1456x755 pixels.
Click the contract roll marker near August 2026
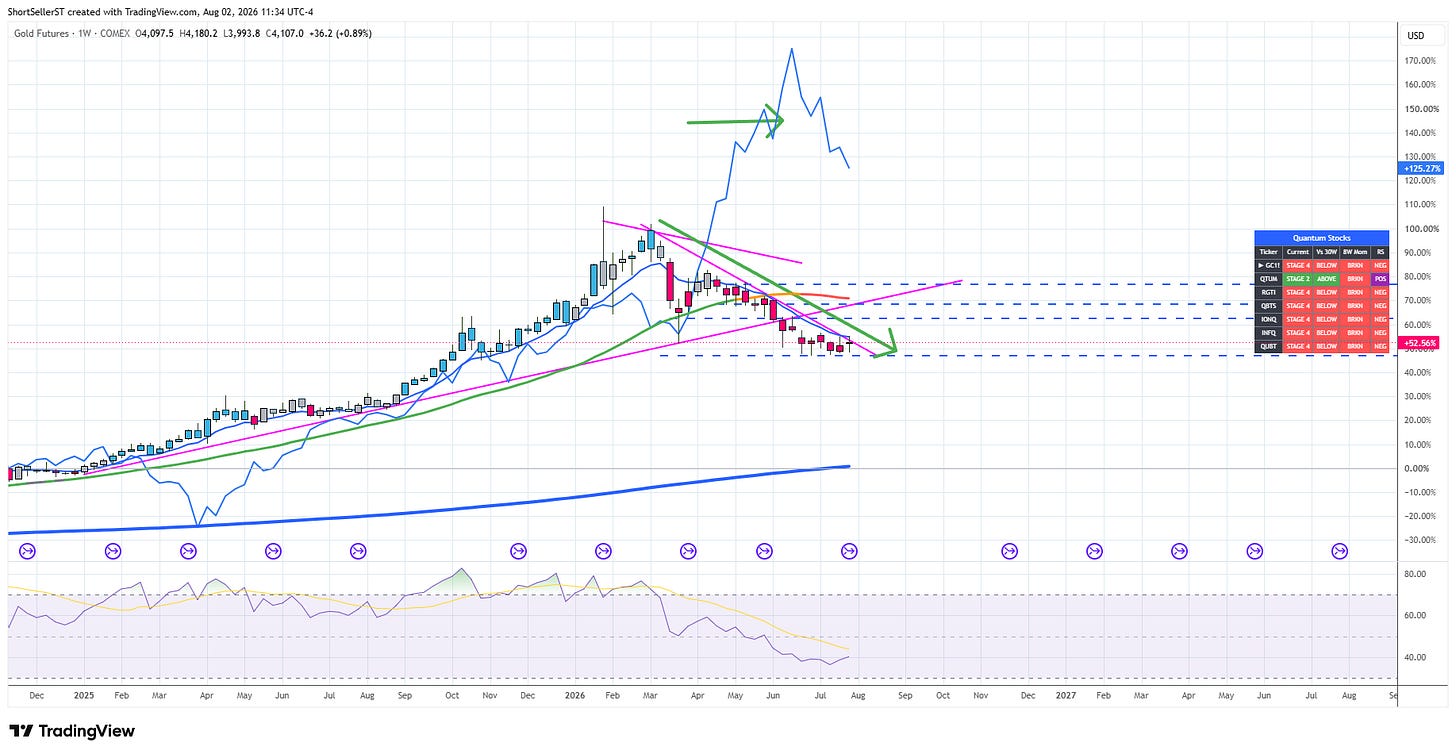(849, 550)
